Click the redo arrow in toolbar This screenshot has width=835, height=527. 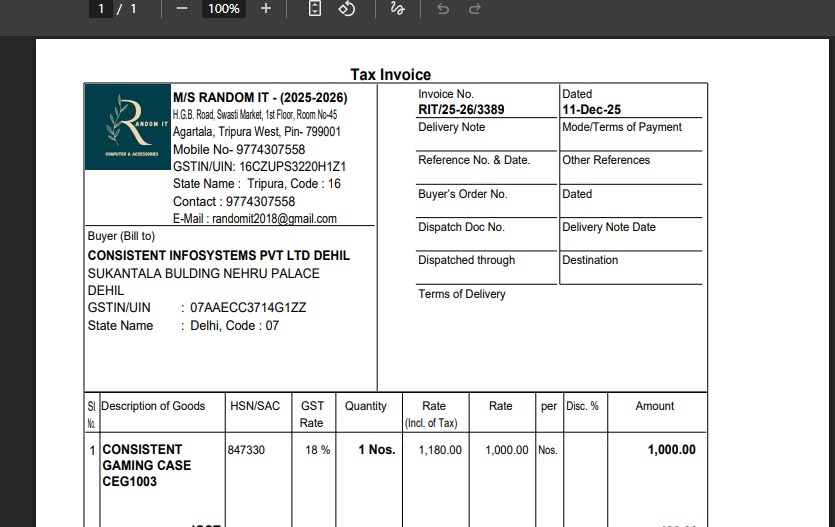coord(475,9)
